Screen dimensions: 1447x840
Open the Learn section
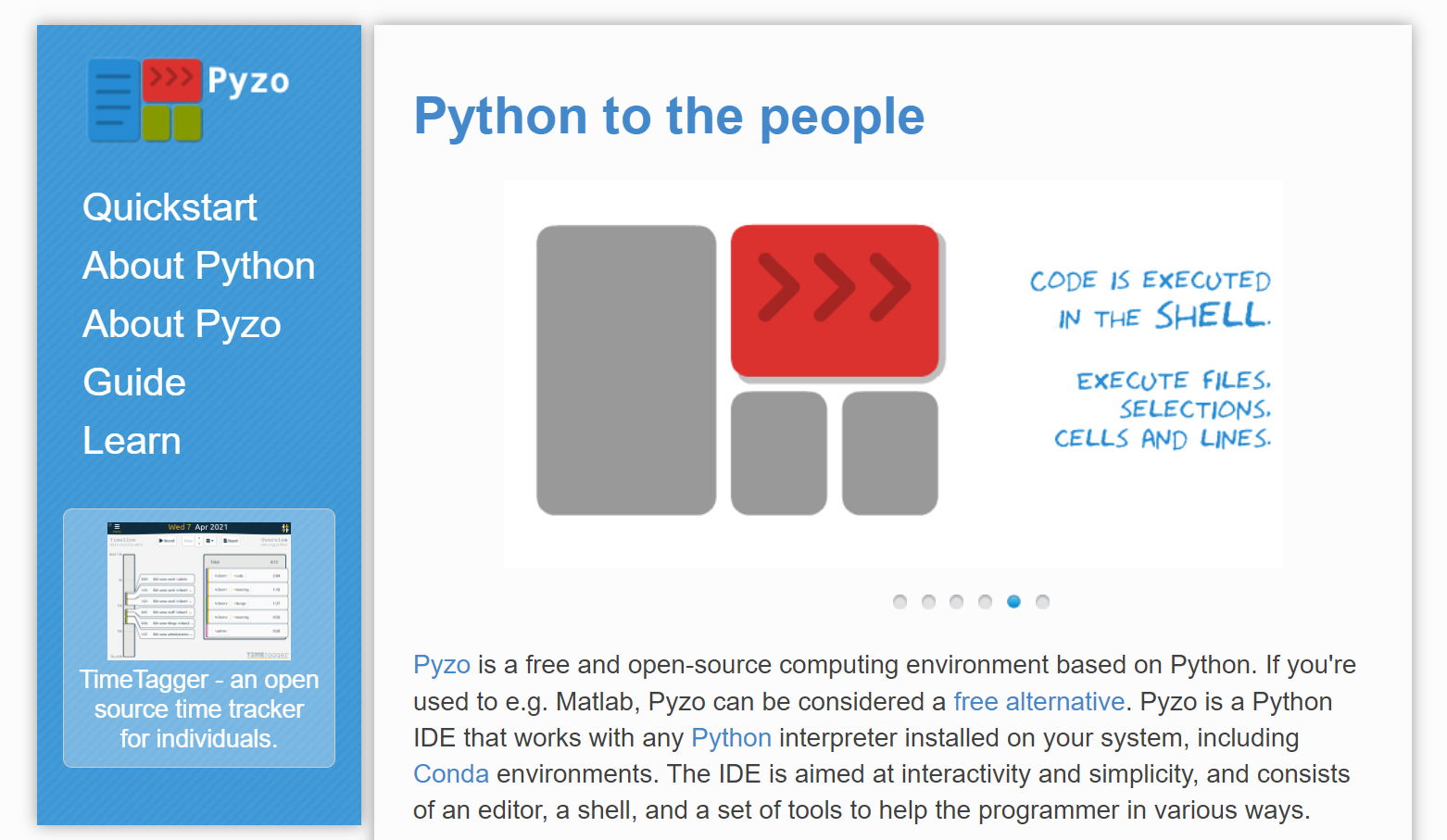(x=132, y=441)
